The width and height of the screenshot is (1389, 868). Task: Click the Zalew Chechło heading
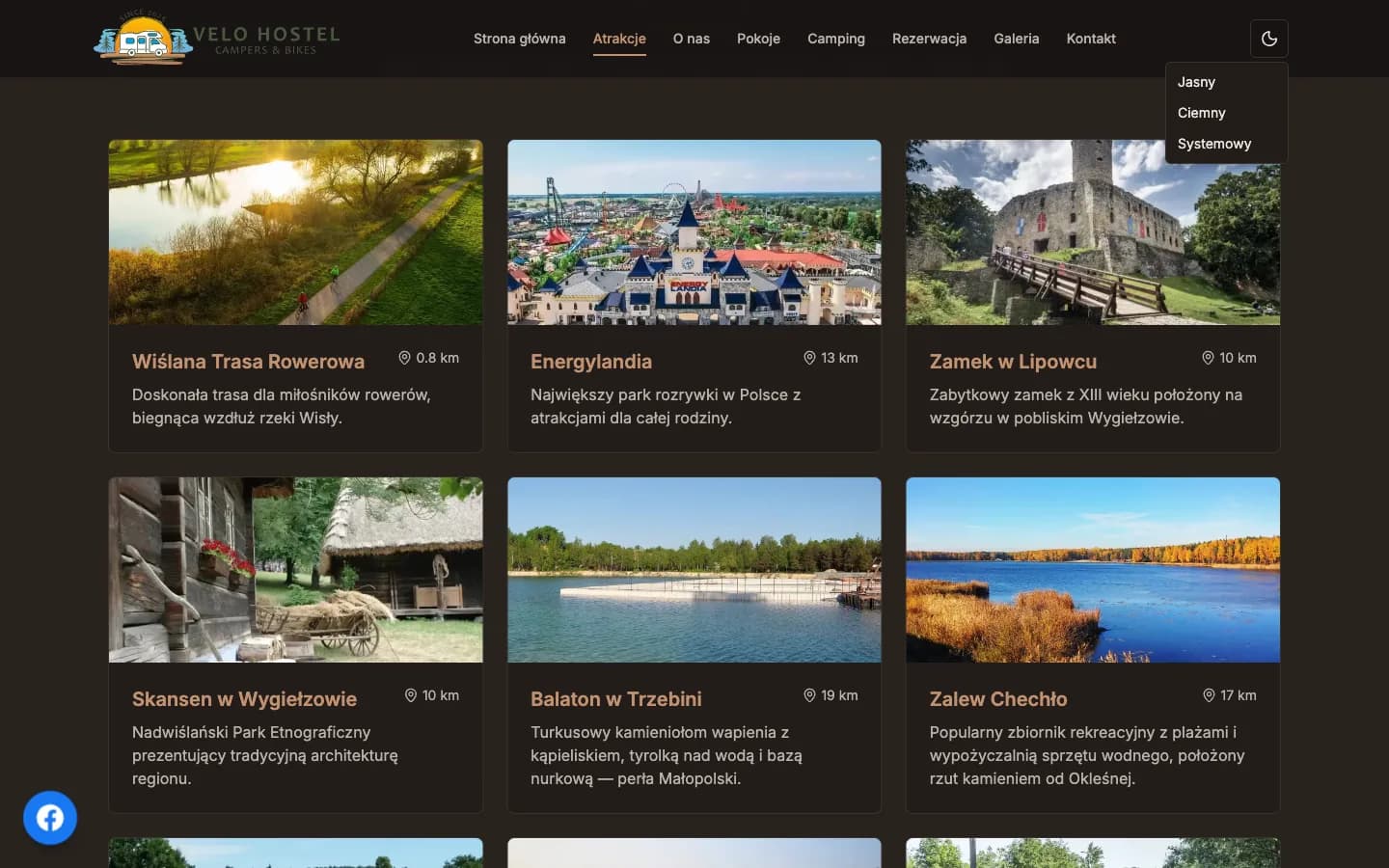998,699
